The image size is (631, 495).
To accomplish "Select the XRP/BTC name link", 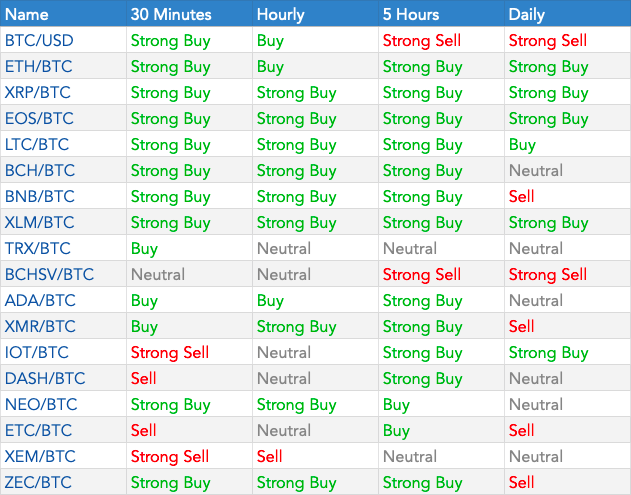I will (37, 93).
